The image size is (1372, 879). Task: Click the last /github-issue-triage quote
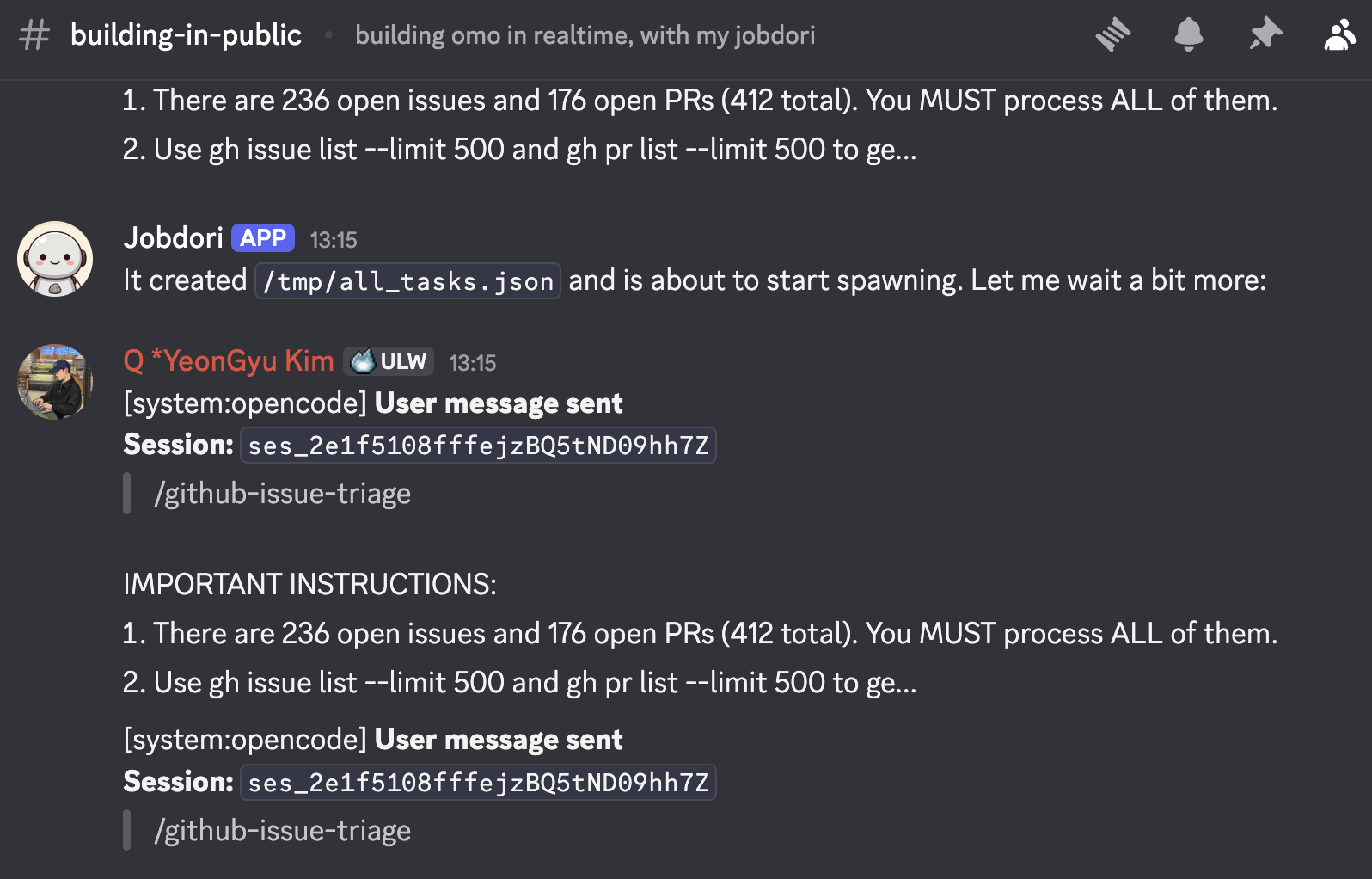tap(282, 831)
